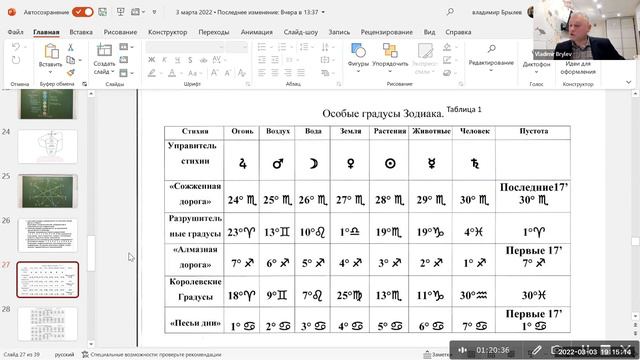Switch to the Вставка tab

pos(81,32)
